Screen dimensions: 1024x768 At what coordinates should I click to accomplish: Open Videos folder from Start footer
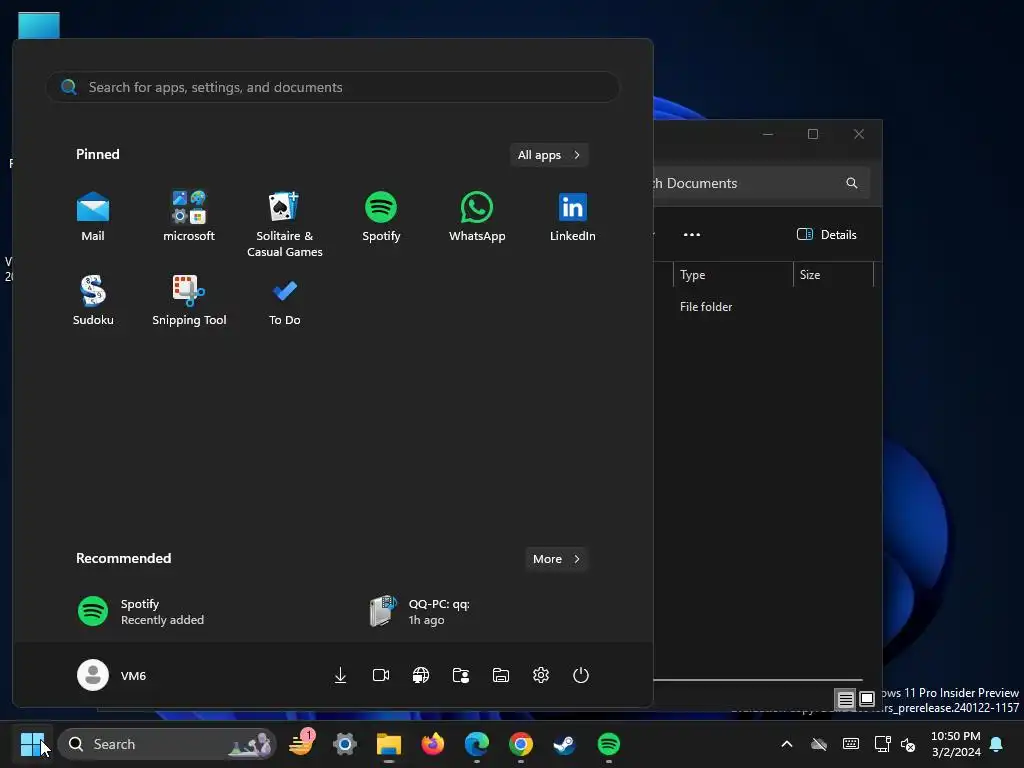[381, 675]
